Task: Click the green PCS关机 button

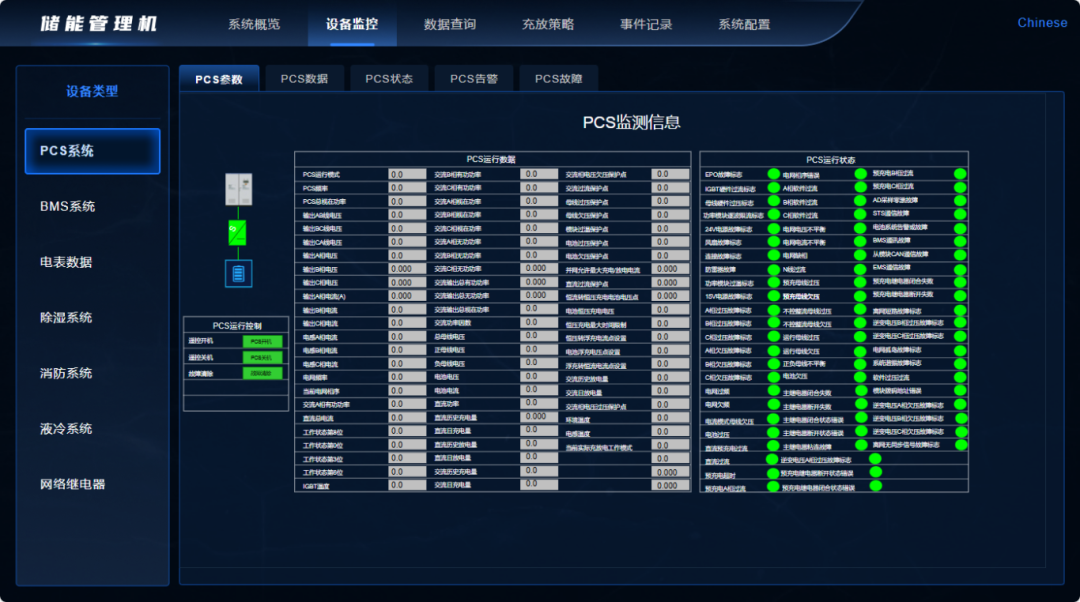Action: (x=262, y=357)
